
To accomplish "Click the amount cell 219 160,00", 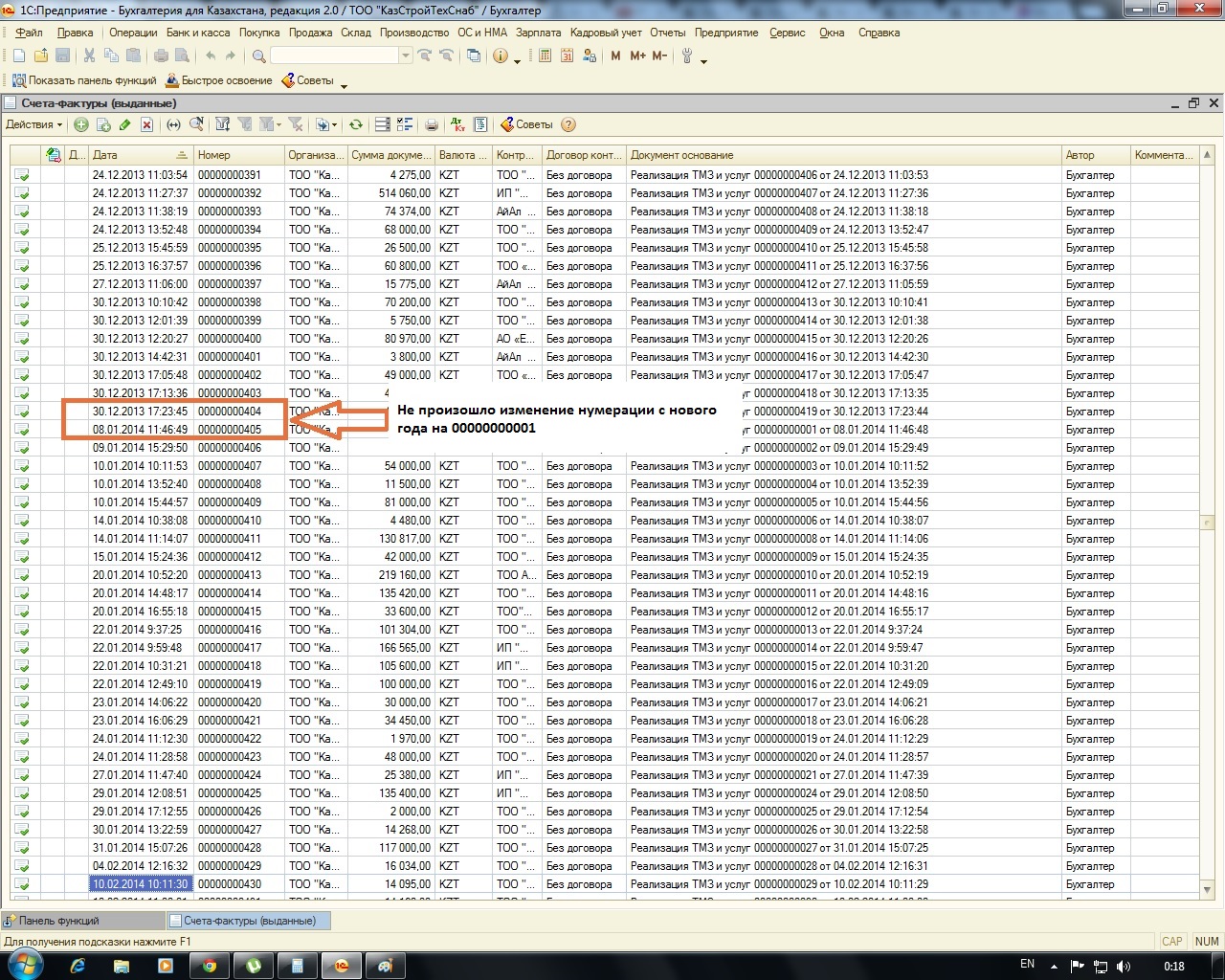I will click(390, 575).
